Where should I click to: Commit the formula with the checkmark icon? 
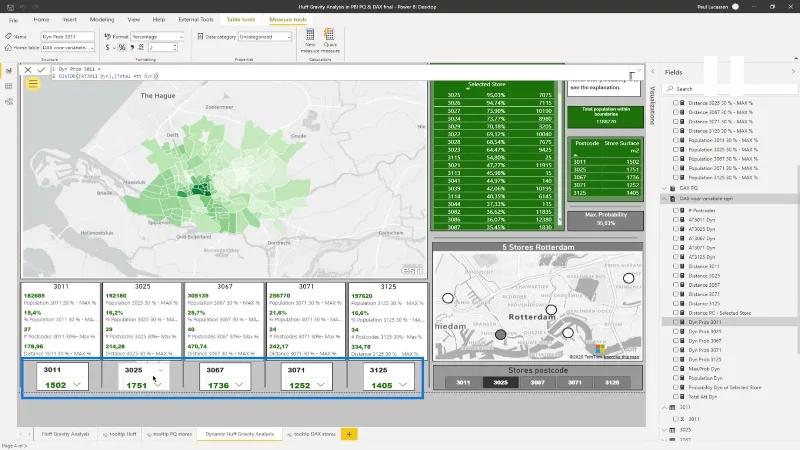point(41,70)
